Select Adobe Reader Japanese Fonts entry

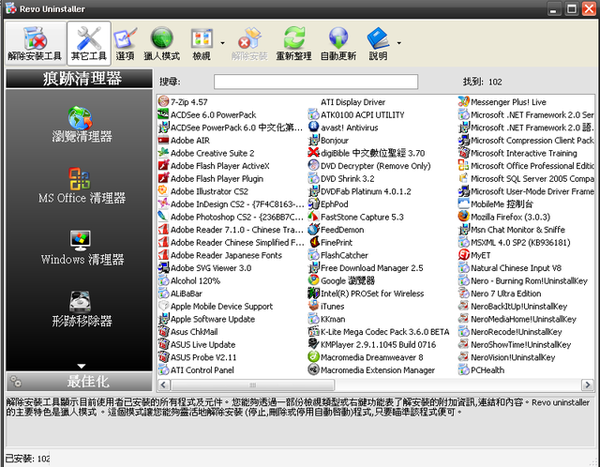coord(220,255)
